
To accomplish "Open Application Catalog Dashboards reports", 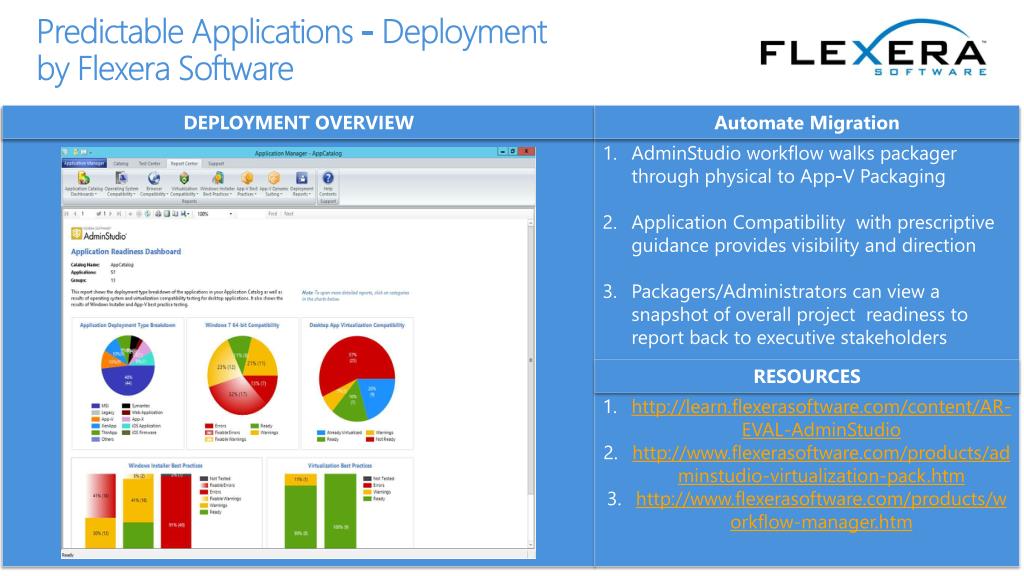I will pyautogui.click(x=84, y=184).
